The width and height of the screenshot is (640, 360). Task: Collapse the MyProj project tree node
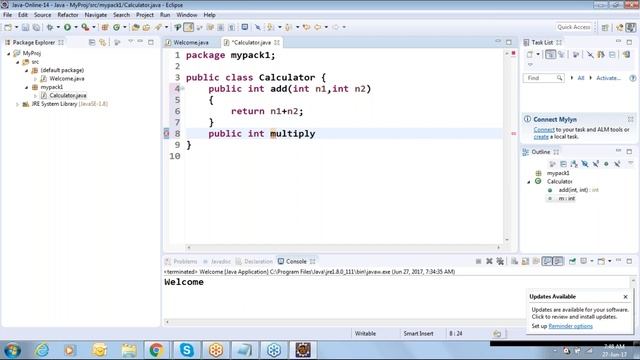tap(9, 53)
